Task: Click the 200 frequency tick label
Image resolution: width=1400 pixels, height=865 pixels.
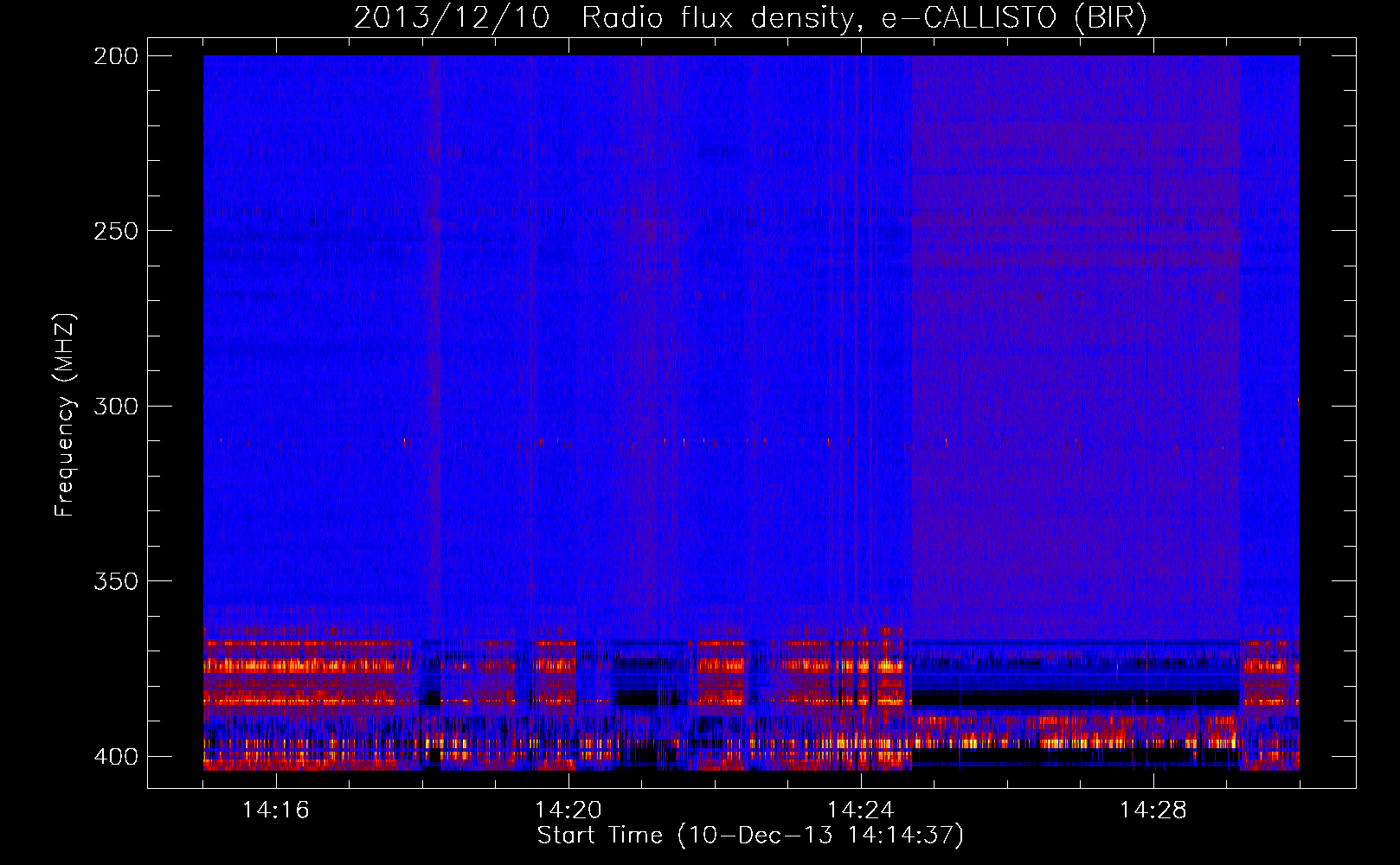Action: [x=116, y=56]
